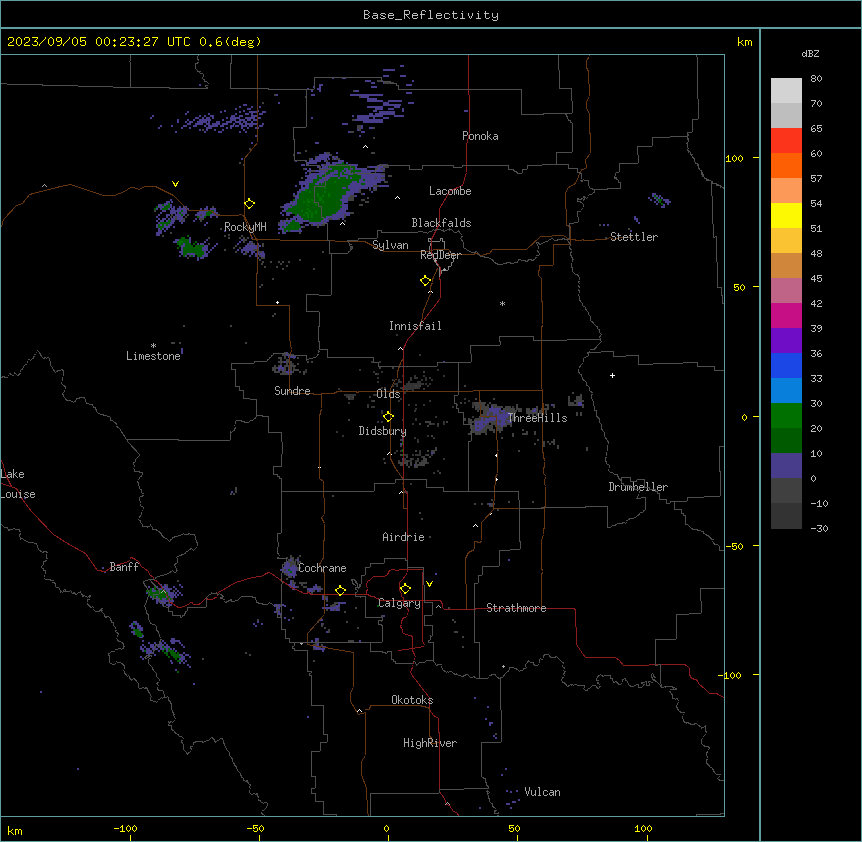862x842 pixels.
Task: Click the Drumheller city label
Action: coord(638,487)
